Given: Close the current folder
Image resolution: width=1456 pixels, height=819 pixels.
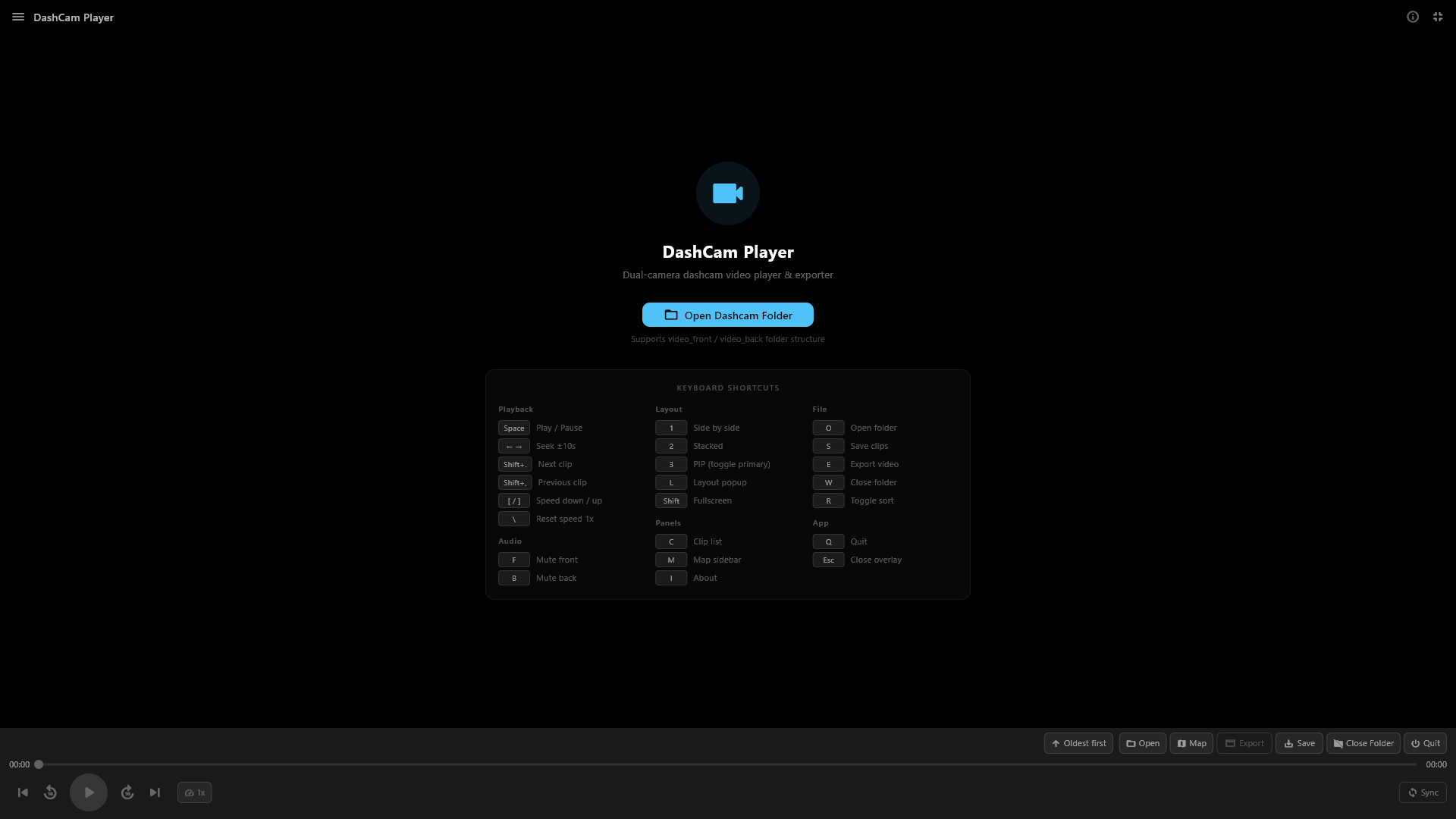Looking at the screenshot, I should pos(1363,743).
